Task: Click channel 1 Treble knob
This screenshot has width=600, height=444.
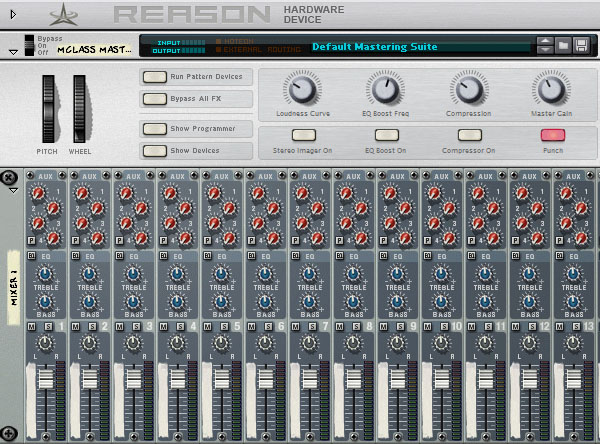Action: pos(45,274)
